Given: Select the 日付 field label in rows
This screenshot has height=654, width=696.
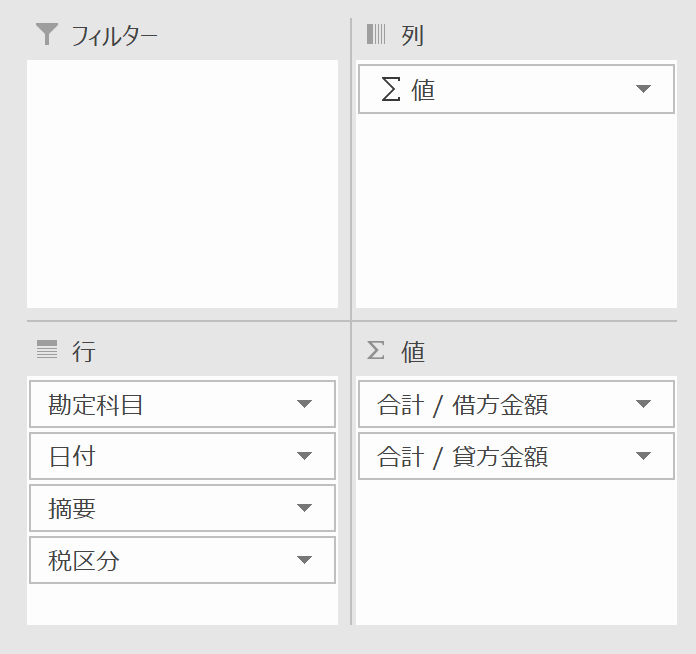Looking at the screenshot, I should [72, 456].
